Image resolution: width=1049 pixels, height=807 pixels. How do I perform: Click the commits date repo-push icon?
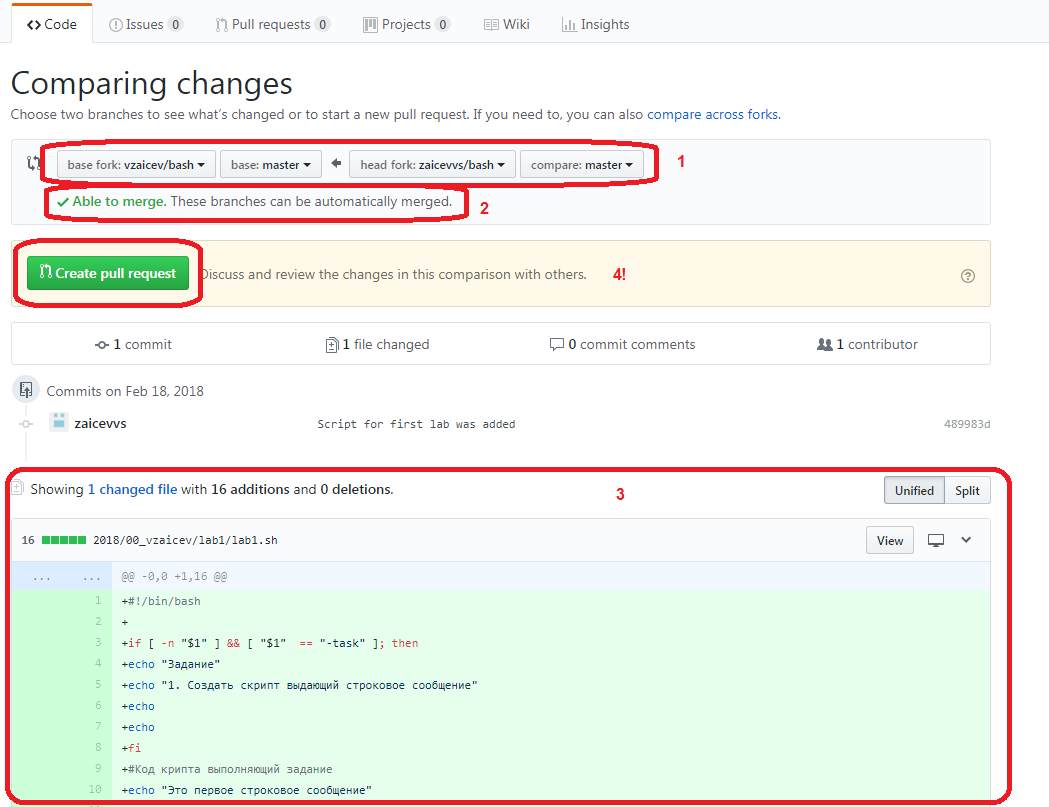(x=26, y=389)
